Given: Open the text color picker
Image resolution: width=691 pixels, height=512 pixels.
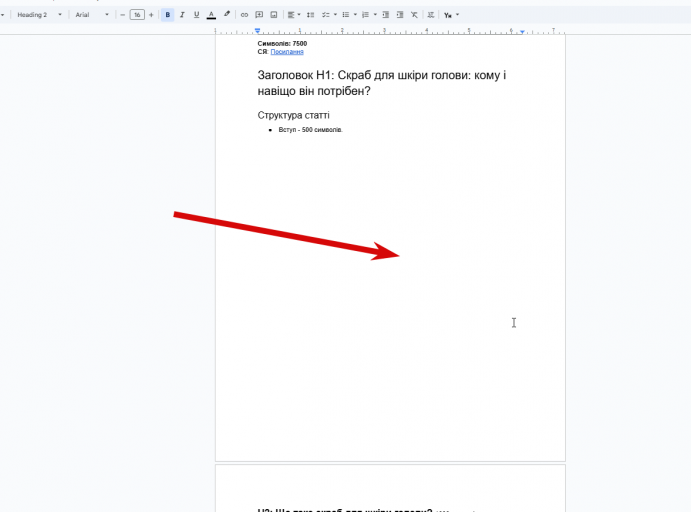Looking at the screenshot, I should pyautogui.click(x=212, y=15).
